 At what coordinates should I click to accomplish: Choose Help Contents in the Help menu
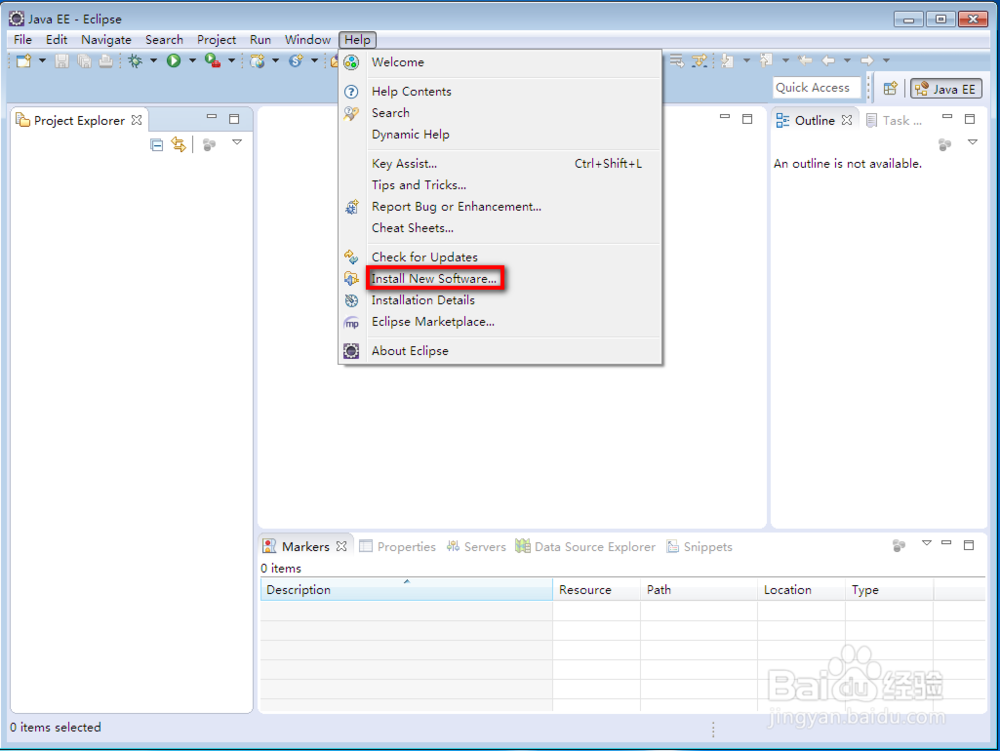point(500,92)
